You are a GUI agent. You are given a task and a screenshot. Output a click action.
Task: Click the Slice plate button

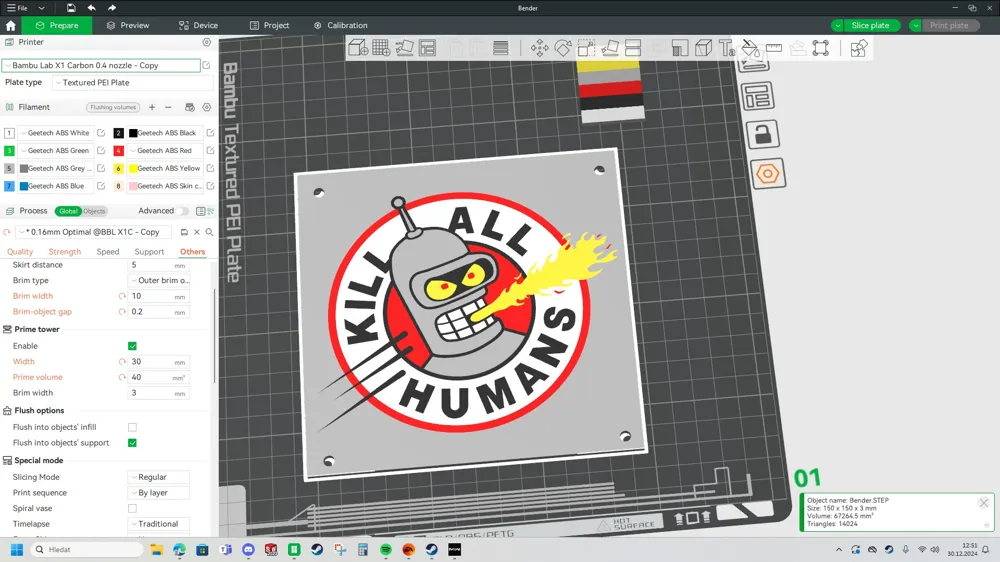click(871, 26)
